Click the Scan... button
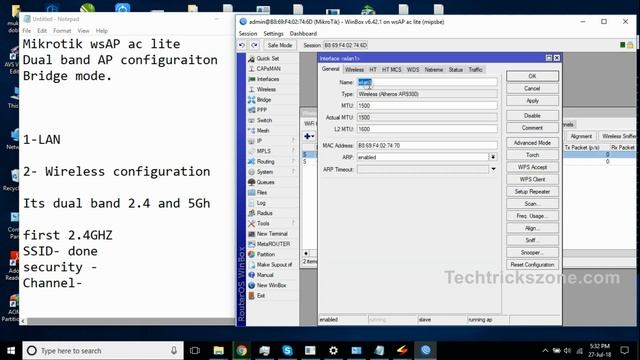The width and height of the screenshot is (640, 360). 532,204
